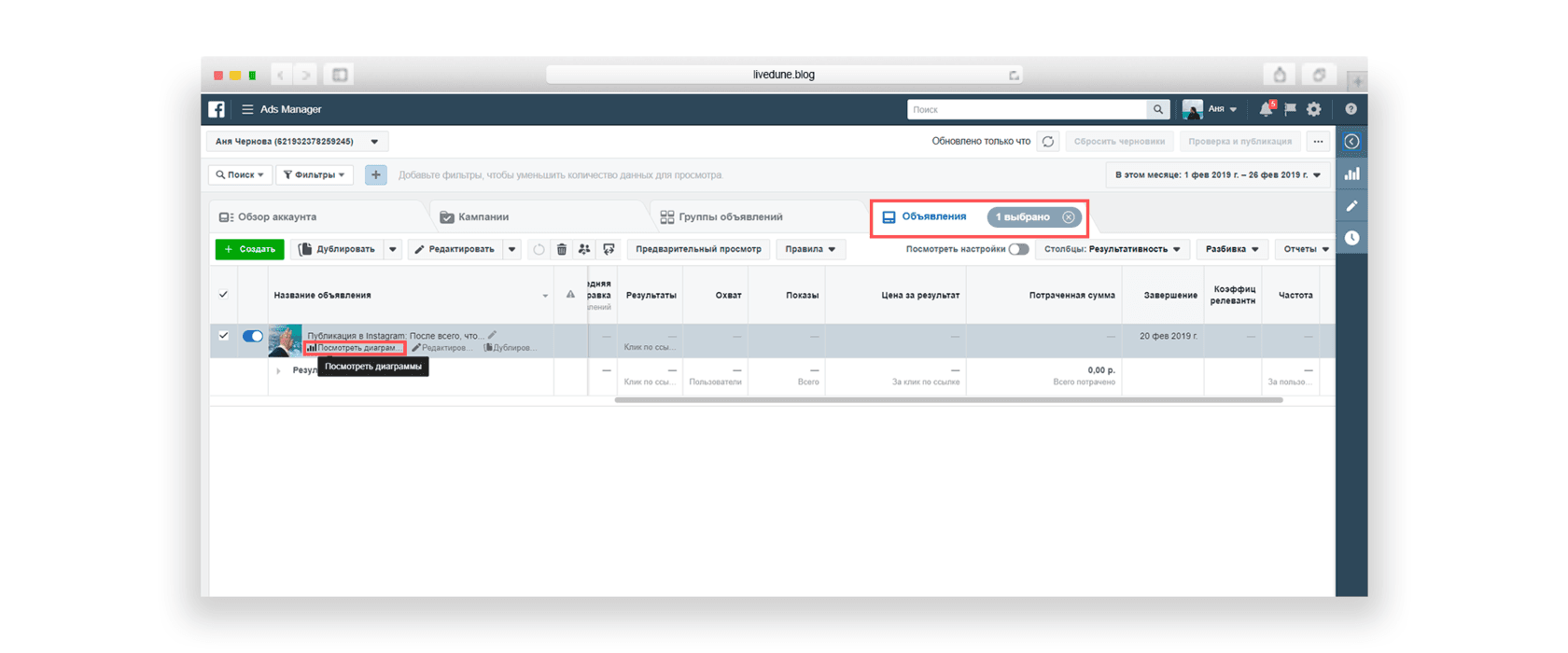
Task: Open the notifications bell icon
Action: 1265,109
